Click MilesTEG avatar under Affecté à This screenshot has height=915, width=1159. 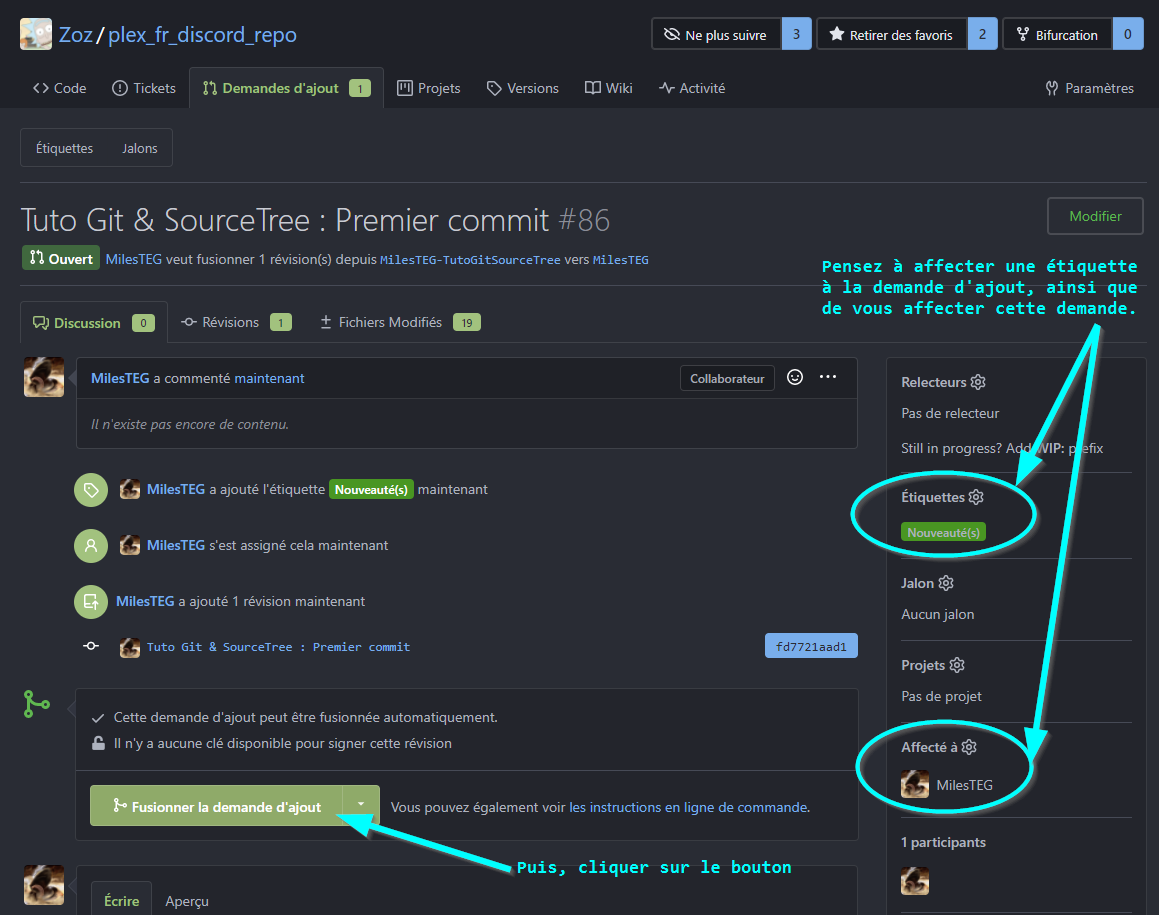coord(914,784)
